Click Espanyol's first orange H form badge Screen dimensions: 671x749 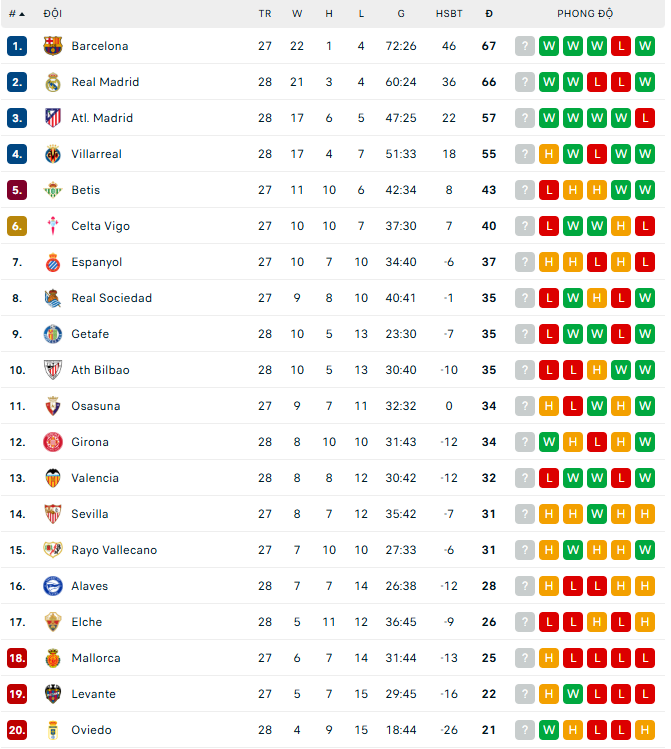pyautogui.click(x=549, y=262)
